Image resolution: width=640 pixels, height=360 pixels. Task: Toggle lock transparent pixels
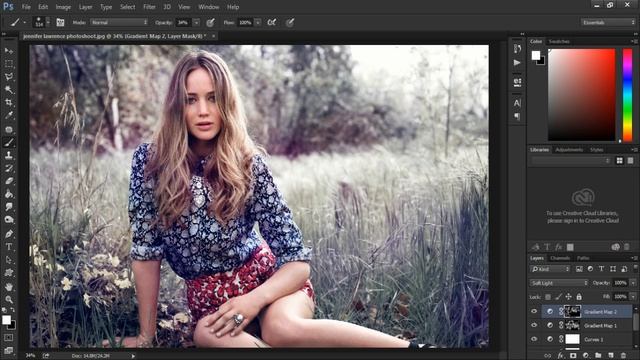coord(548,297)
